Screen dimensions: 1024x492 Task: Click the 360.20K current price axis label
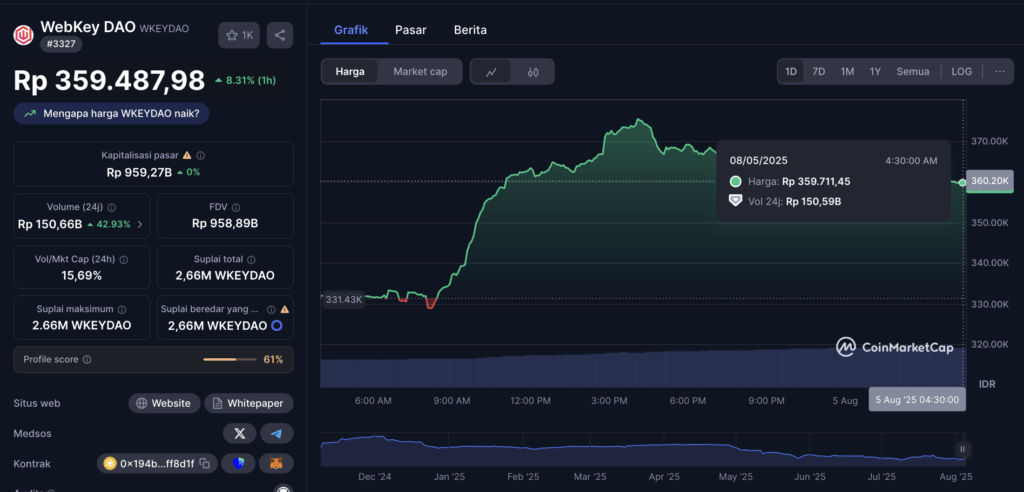(988, 182)
